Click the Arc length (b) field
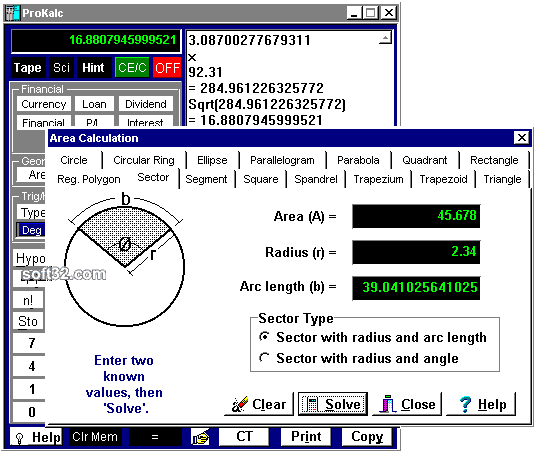Viewport: 535px width, 451px height. click(416, 288)
